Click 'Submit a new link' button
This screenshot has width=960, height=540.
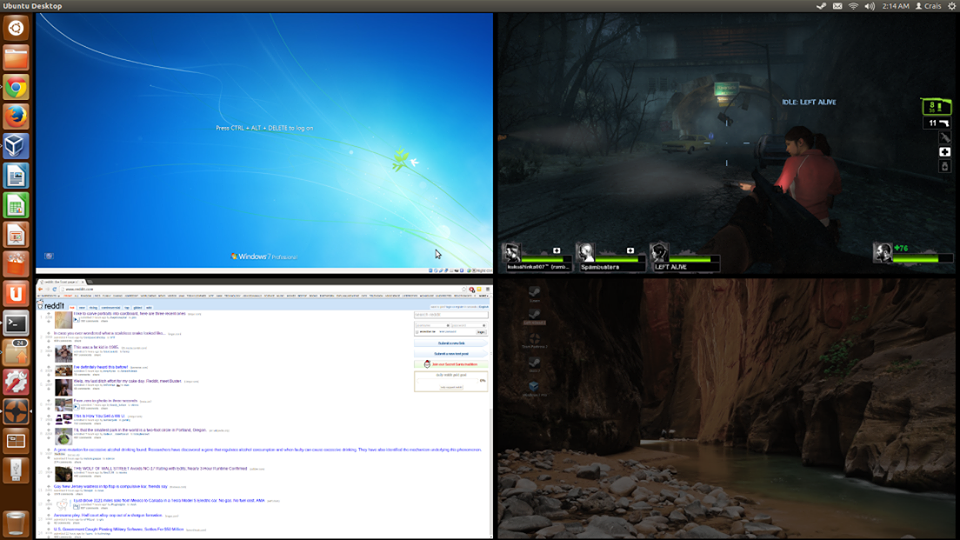[x=451, y=343]
